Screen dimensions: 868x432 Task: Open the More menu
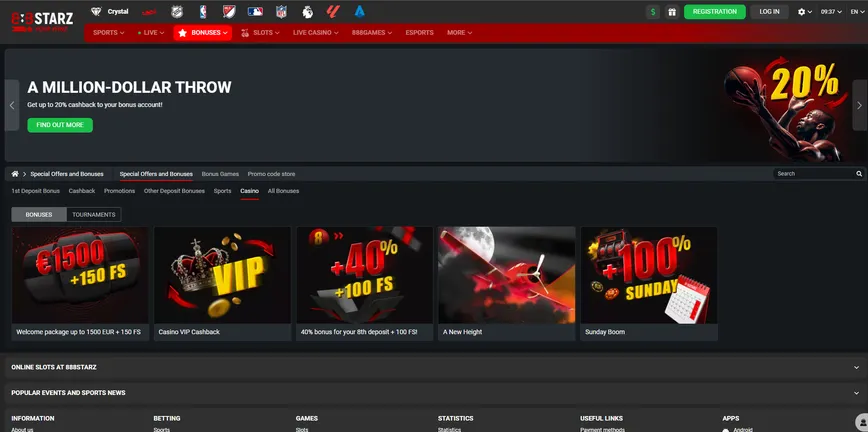pyautogui.click(x=459, y=33)
